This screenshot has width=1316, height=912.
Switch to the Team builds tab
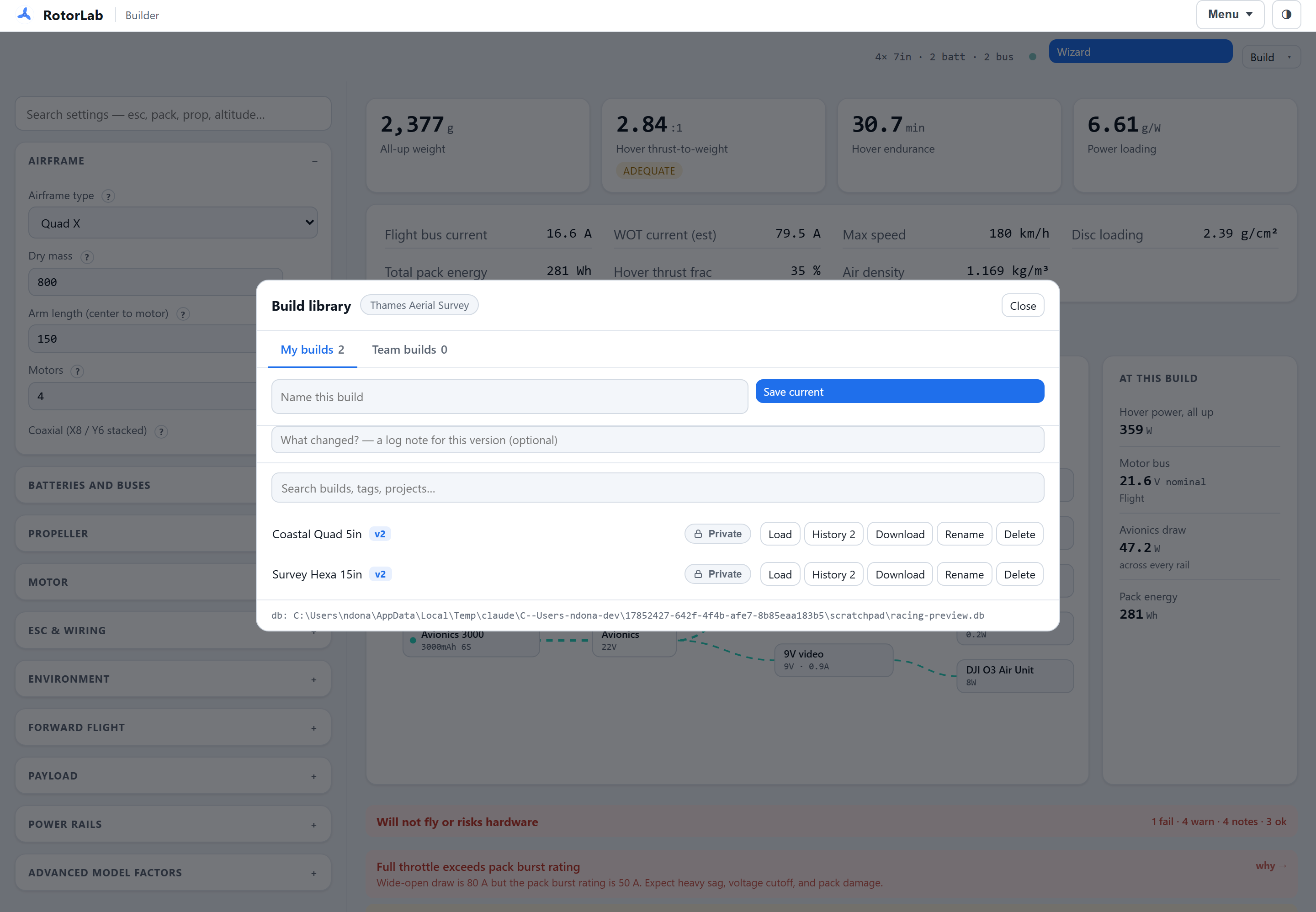[410, 349]
